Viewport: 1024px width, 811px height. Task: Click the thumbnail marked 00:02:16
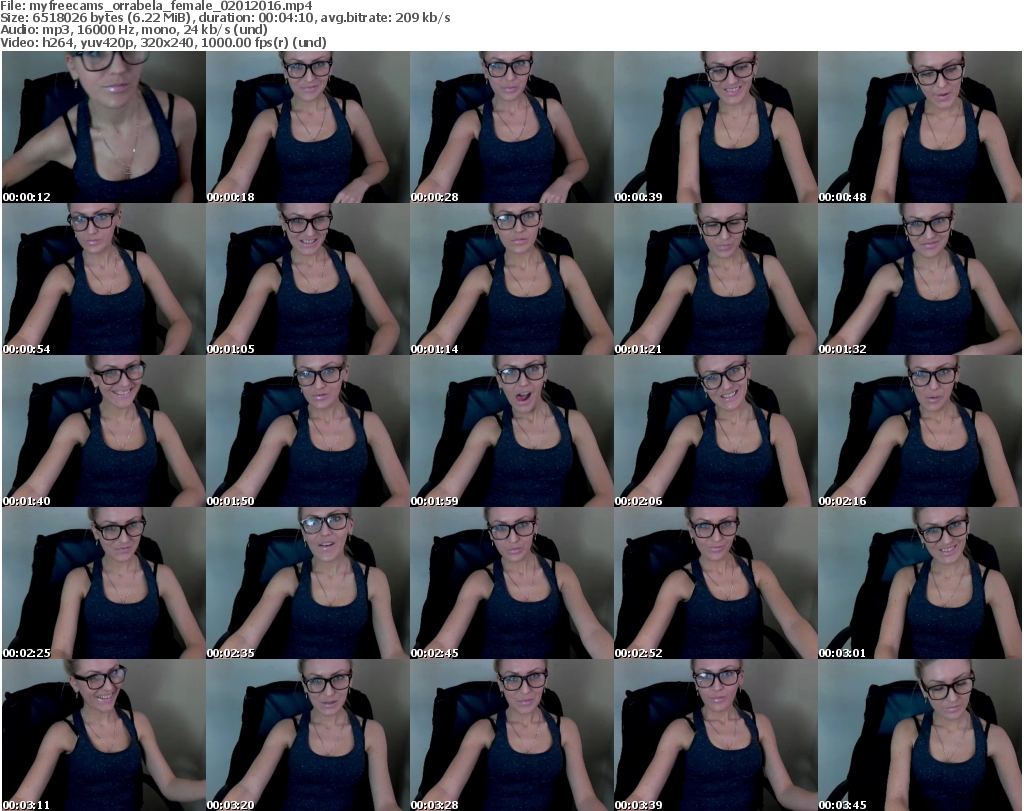[920, 431]
